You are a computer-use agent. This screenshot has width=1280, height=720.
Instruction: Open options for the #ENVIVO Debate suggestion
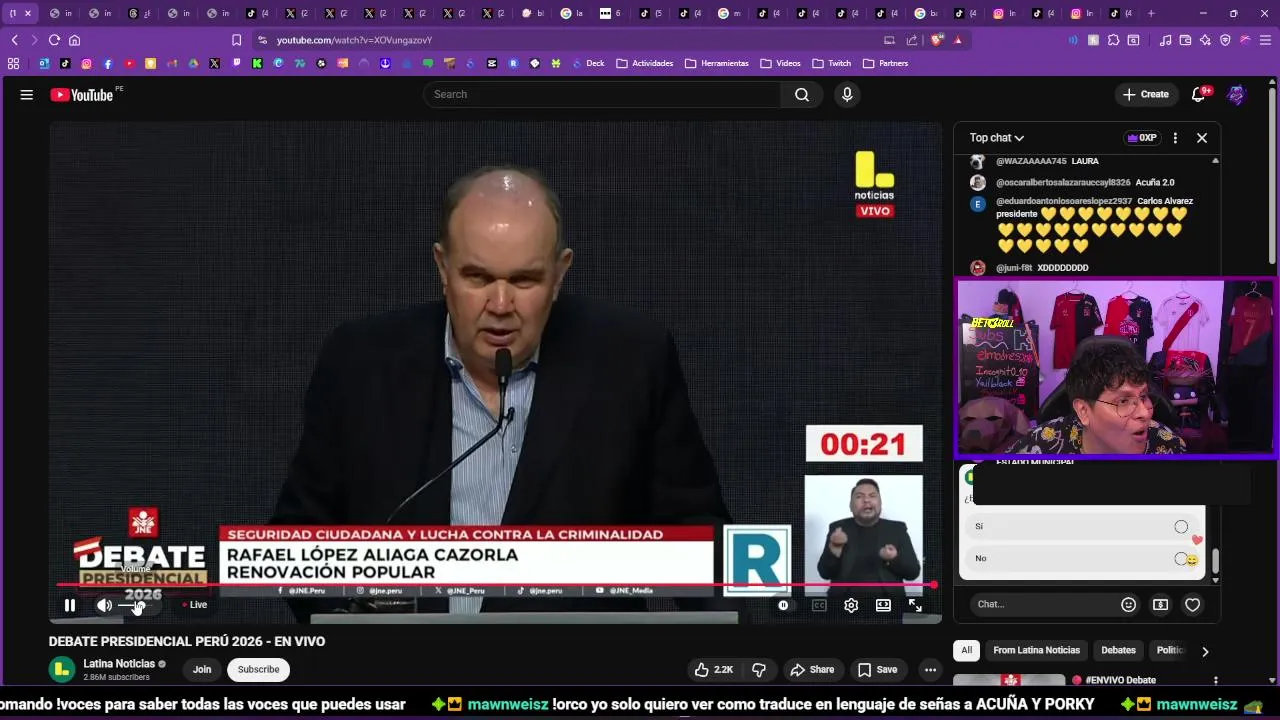(x=1216, y=681)
